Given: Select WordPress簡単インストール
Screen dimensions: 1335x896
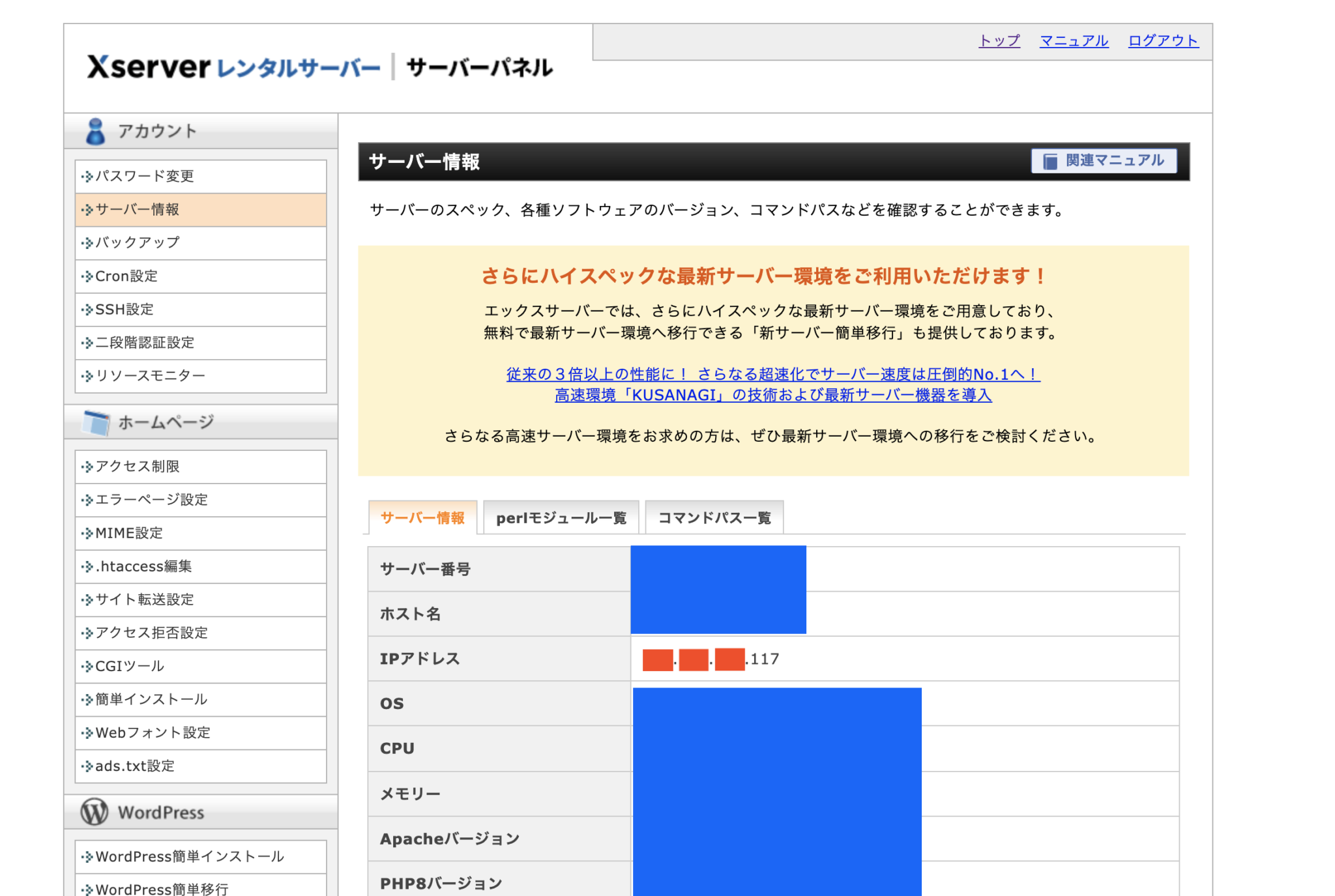Looking at the screenshot, I should pos(189,856).
